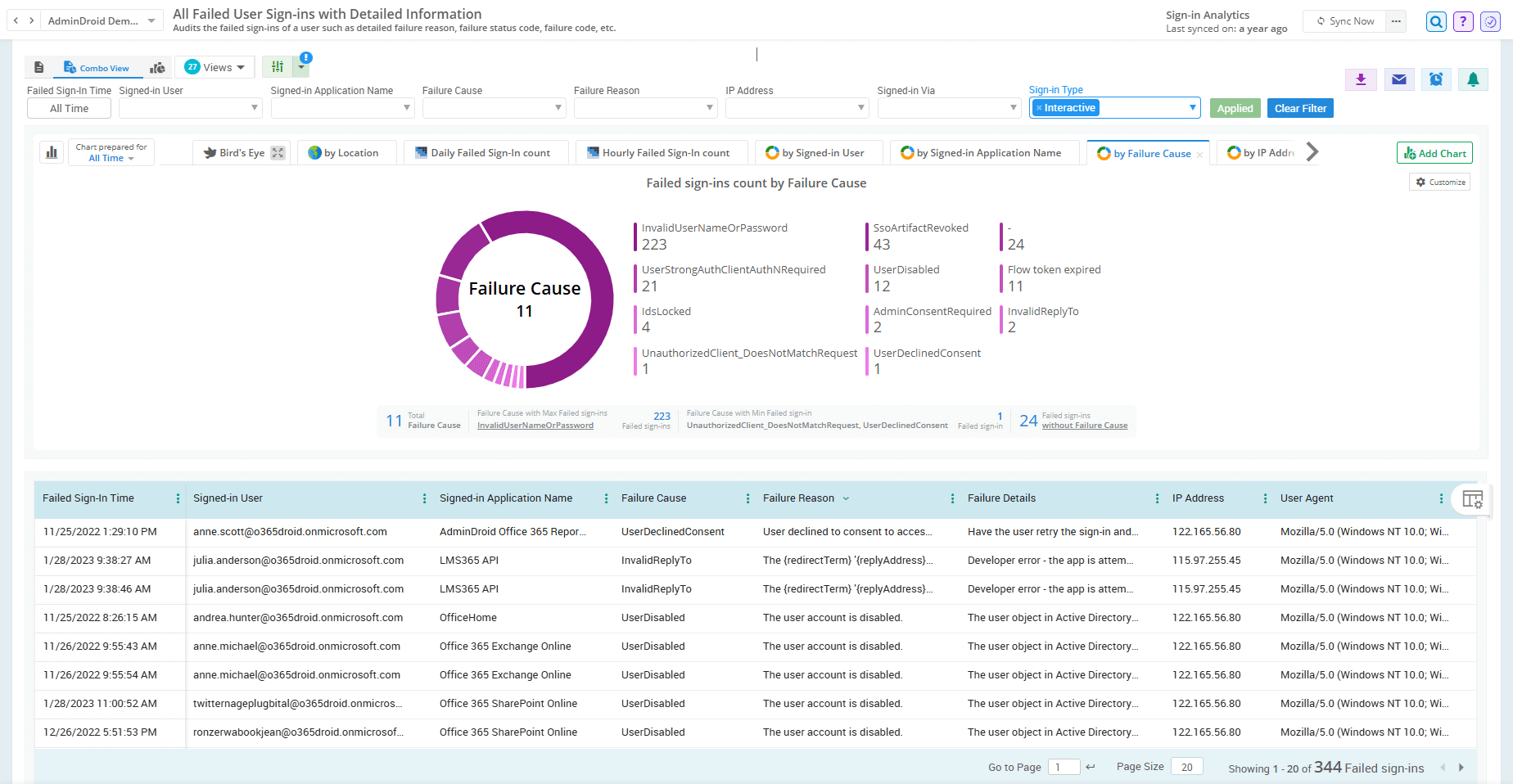Open the column chooser icon in table header

click(1472, 498)
